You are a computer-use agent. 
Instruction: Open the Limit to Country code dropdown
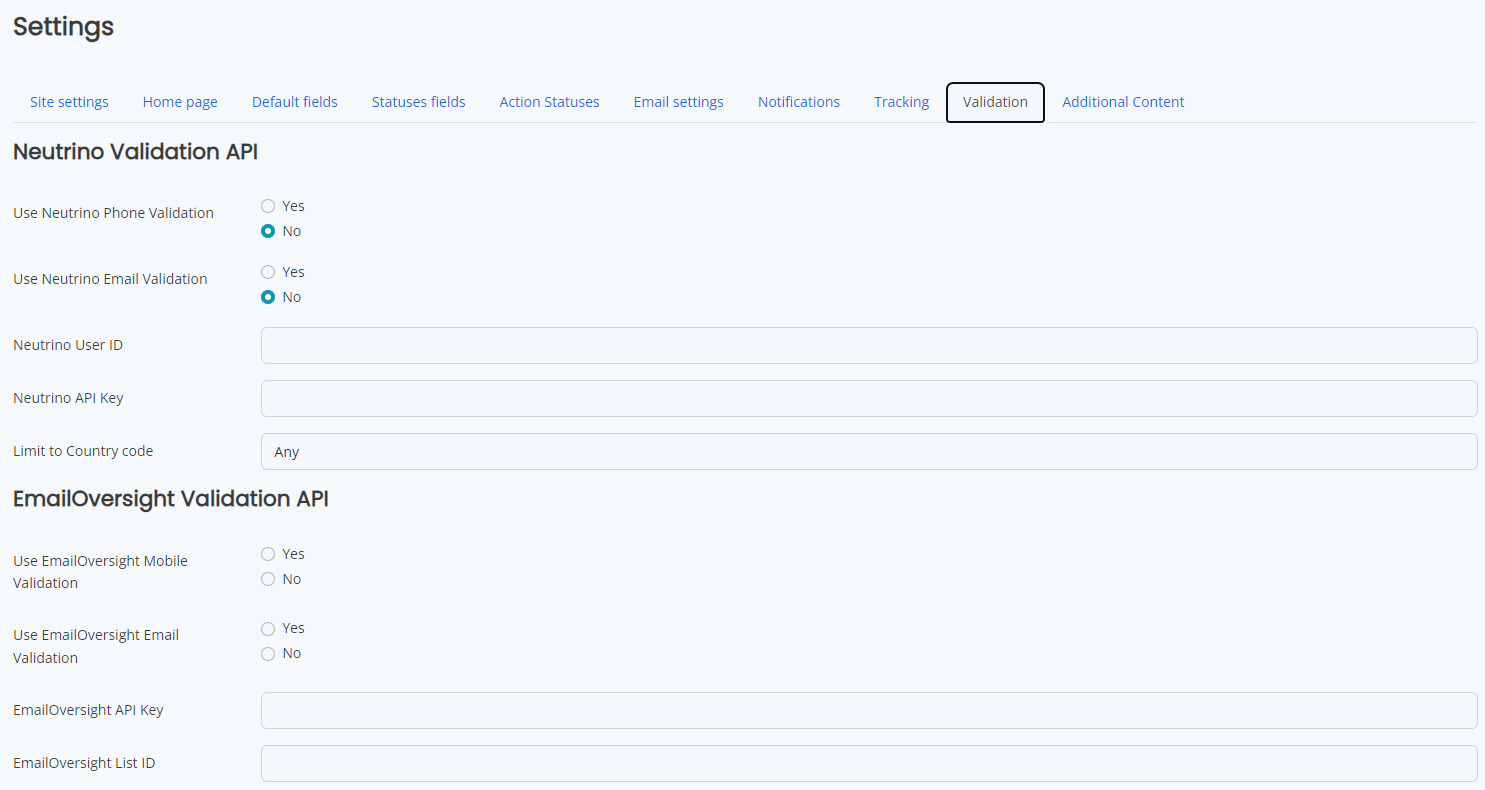click(x=869, y=451)
